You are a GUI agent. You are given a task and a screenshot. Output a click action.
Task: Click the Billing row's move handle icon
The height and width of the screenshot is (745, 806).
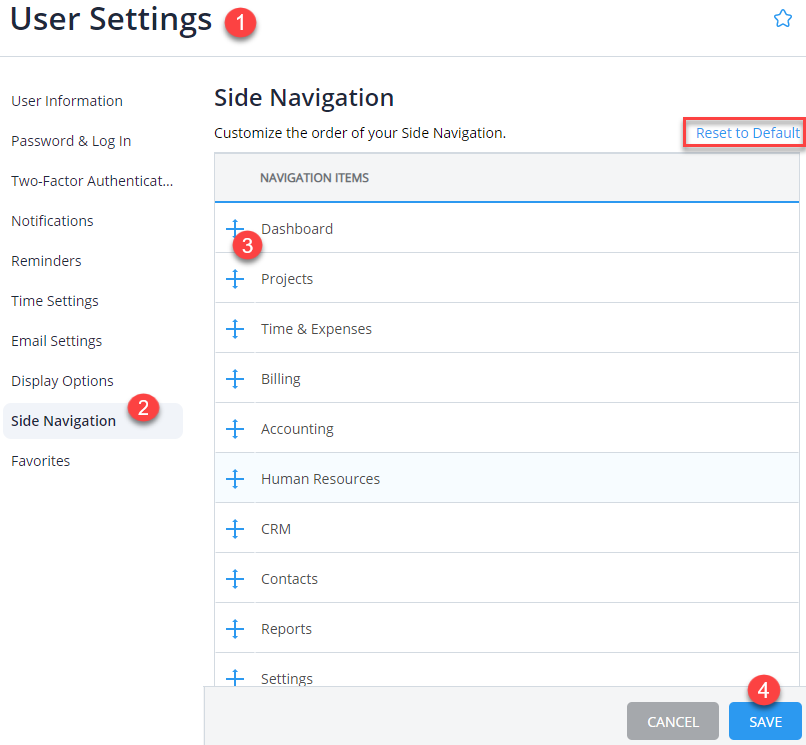pos(235,378)
